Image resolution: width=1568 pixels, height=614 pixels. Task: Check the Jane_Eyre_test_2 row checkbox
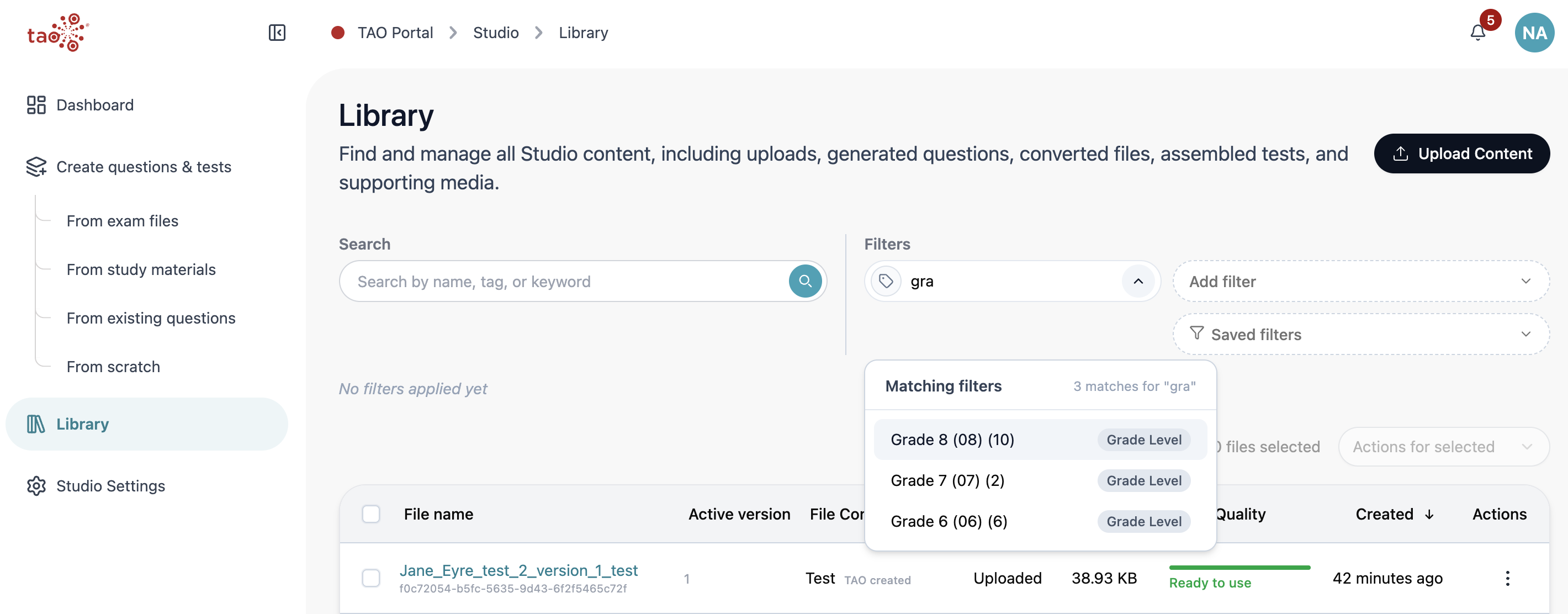(x=370, y=578)
